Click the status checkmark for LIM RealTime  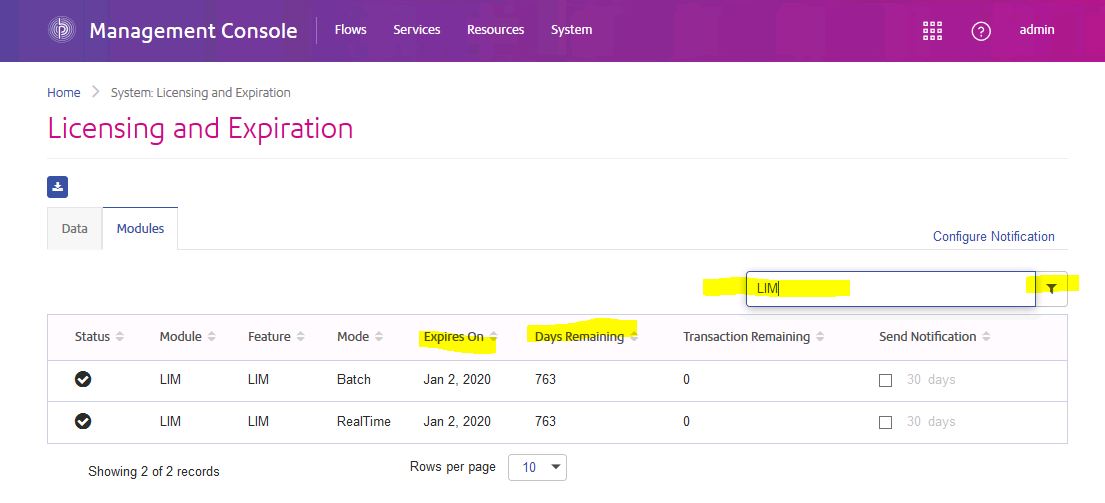84,422
